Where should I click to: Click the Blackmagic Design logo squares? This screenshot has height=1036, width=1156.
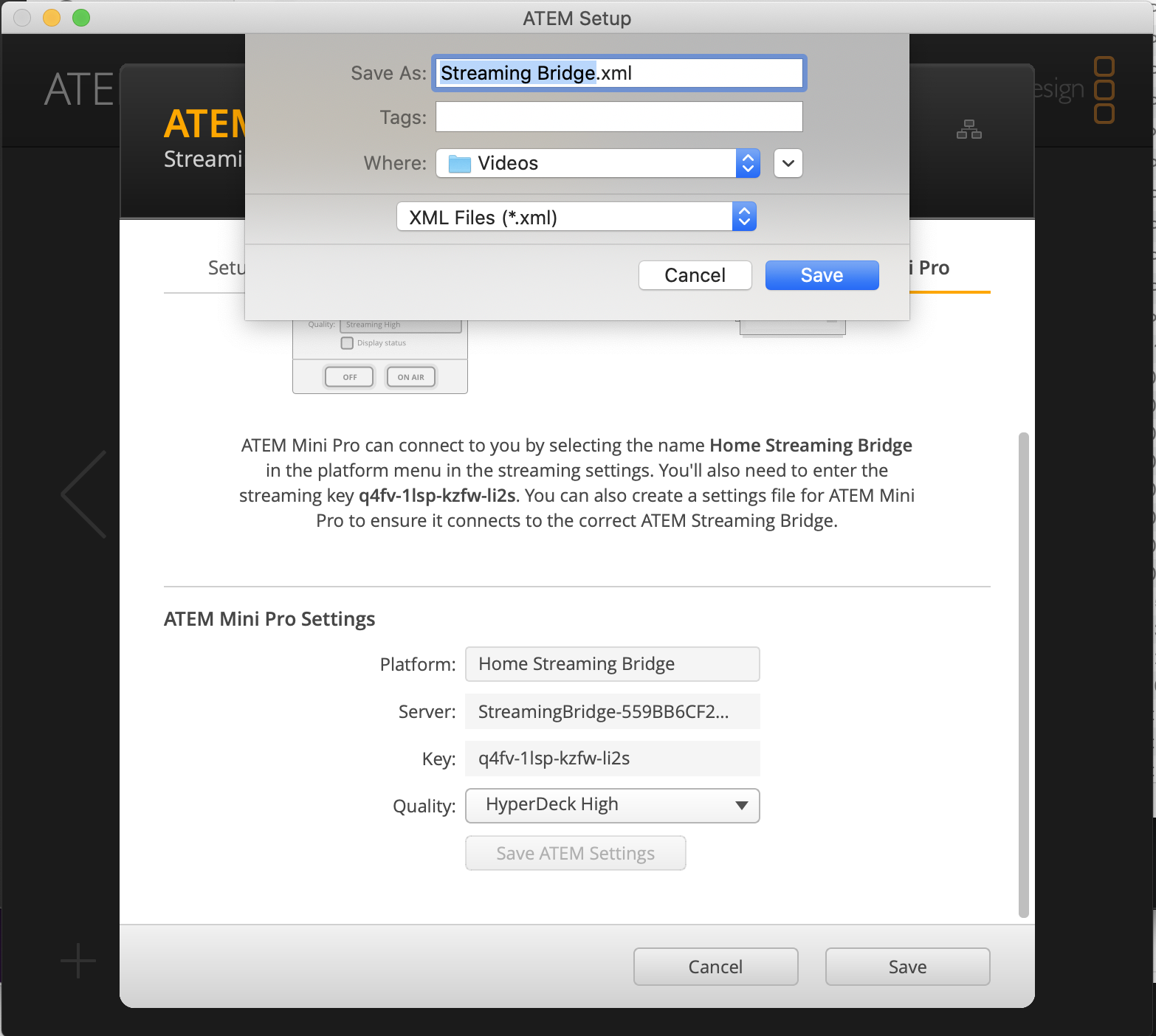(1104, 90)
